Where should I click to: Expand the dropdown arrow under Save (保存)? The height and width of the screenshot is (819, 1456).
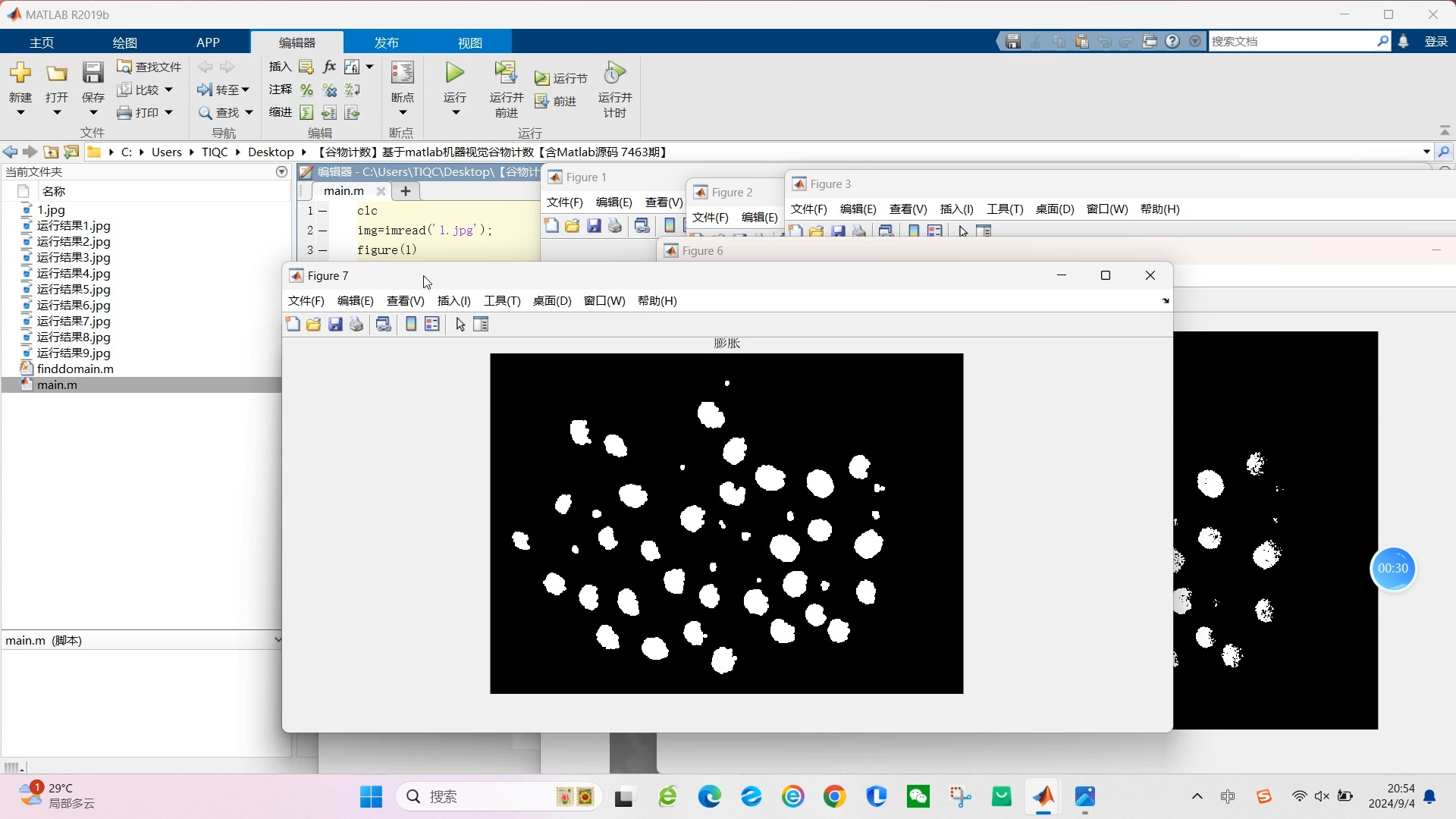point(93,113)
